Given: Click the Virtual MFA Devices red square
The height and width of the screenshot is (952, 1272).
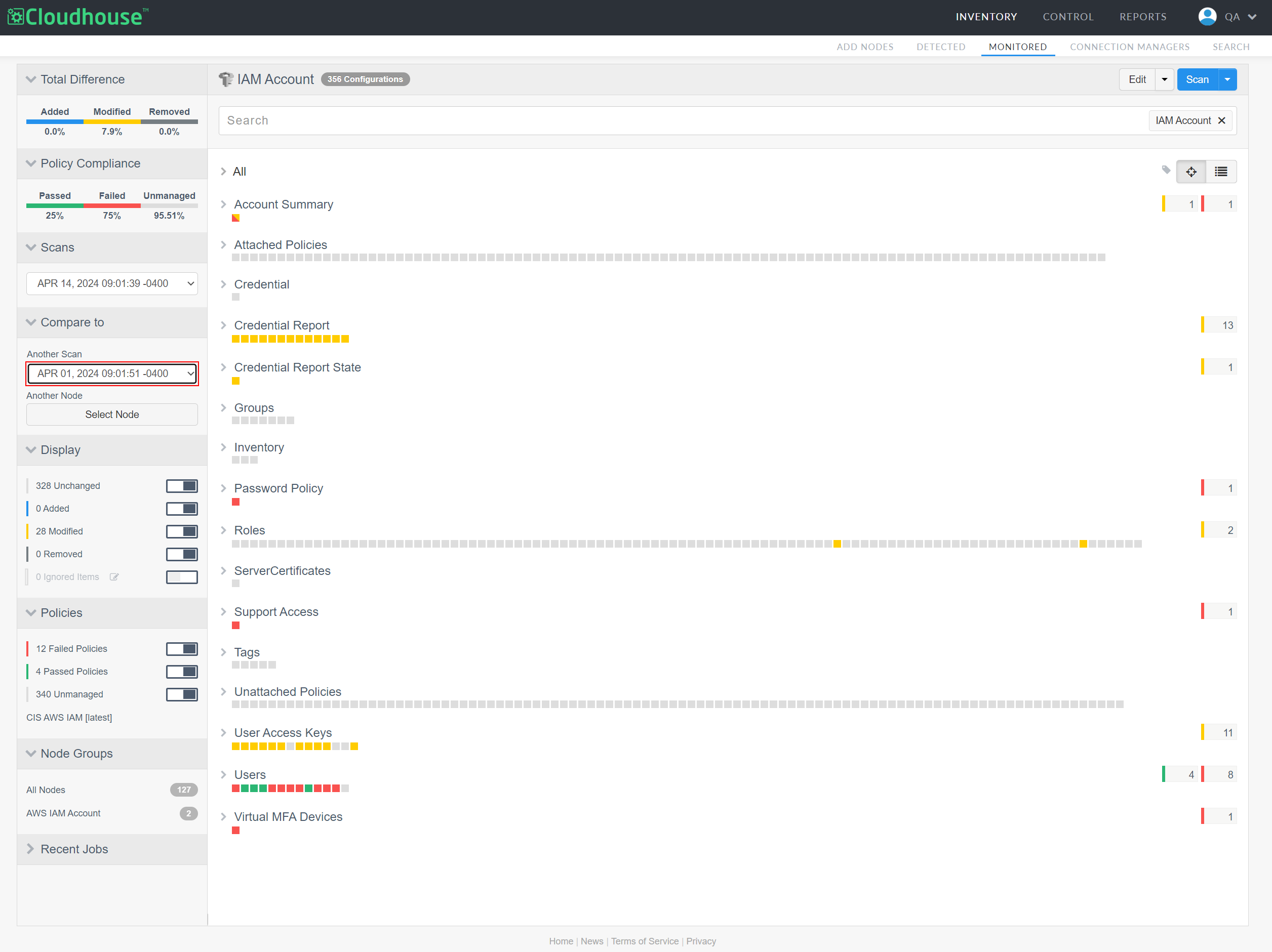Looking at the screenshot, I should click(236, 830).
